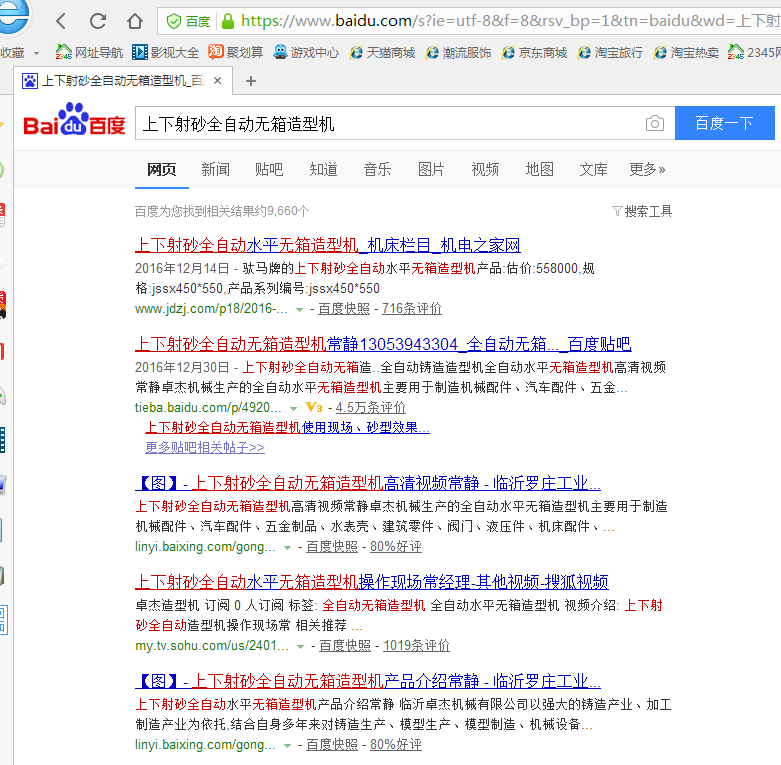Screen dimensions: 781x765
Task: Select the 上下射砂全自动无箱造型机 browser tab
Action: coord(123,81)
